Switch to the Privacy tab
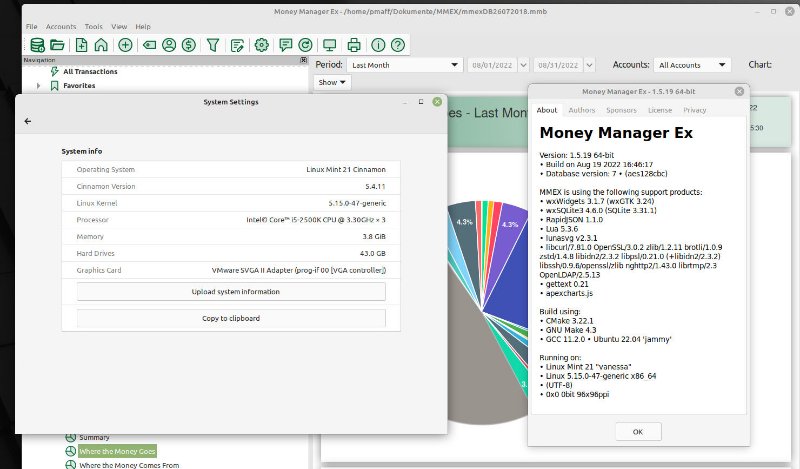Image resolution: width=800 pixels, height=469 pixels. pyautogui.click(x=694, y=110)
